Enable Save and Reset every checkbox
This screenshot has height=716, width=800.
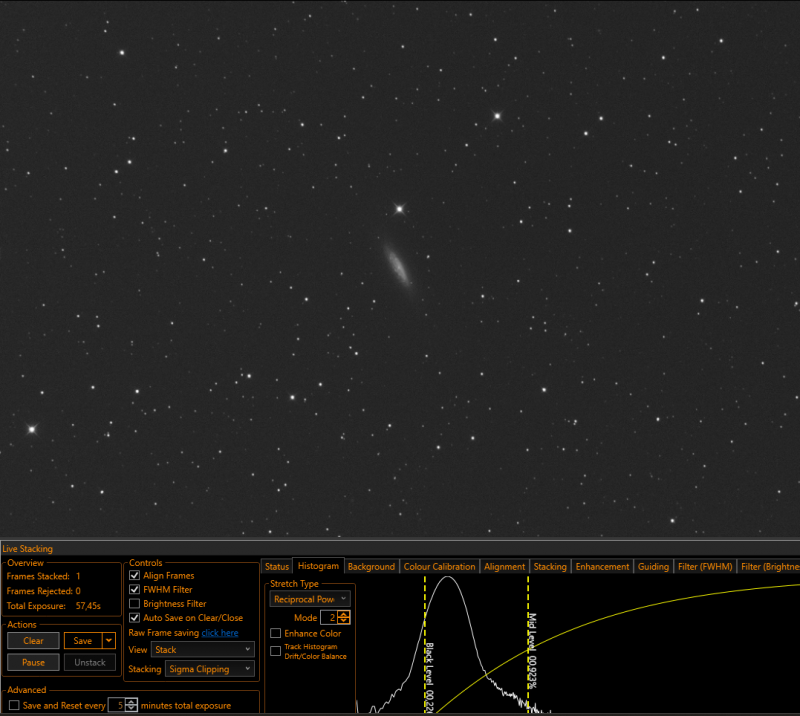coord(14,705)
